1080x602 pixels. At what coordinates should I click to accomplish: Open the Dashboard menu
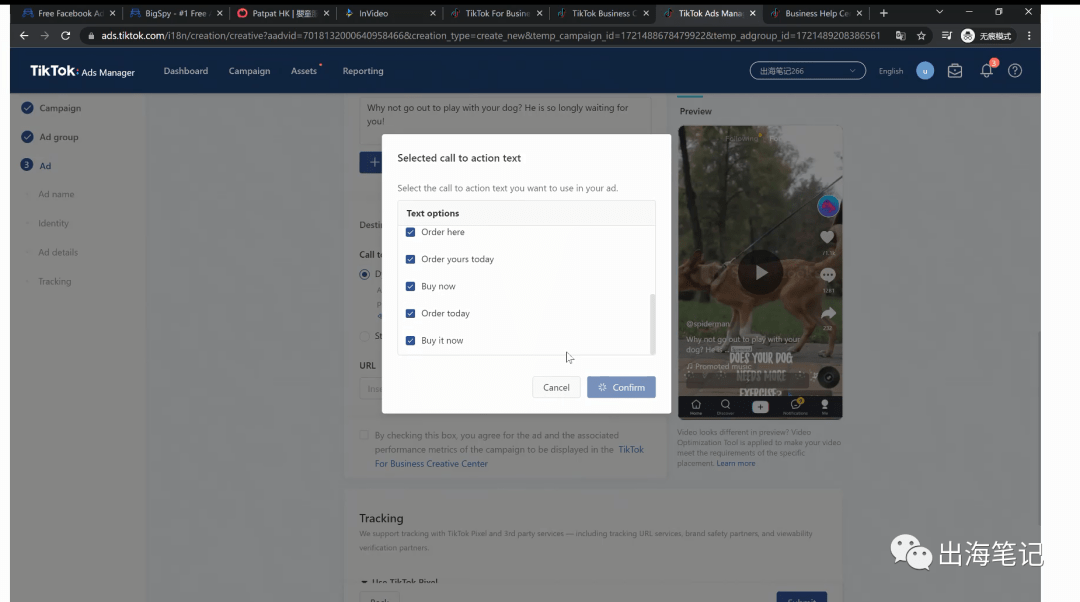pyautogui.click(x=185, y=71)
